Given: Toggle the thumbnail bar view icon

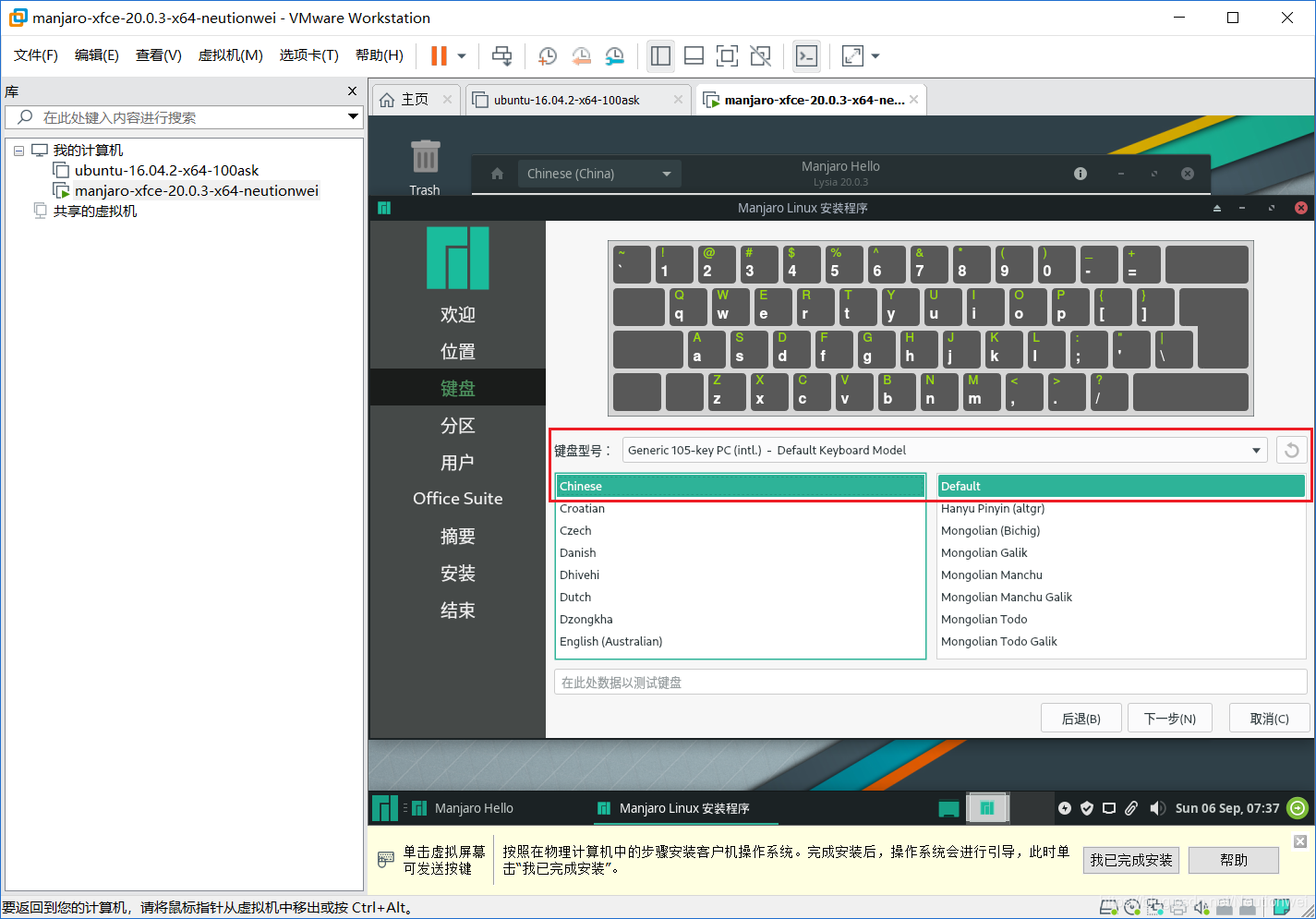Looking at the screenshot, I should [694, 56].
